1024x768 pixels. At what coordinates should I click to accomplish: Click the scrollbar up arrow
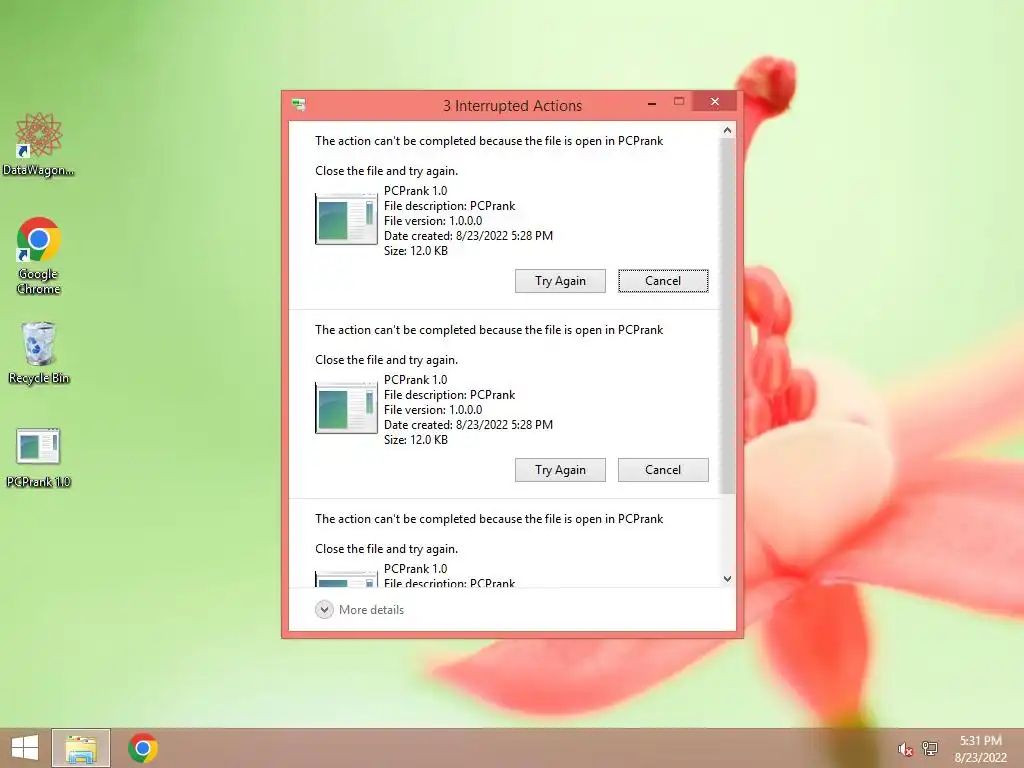pyautogui.click(x=728, y=131)
